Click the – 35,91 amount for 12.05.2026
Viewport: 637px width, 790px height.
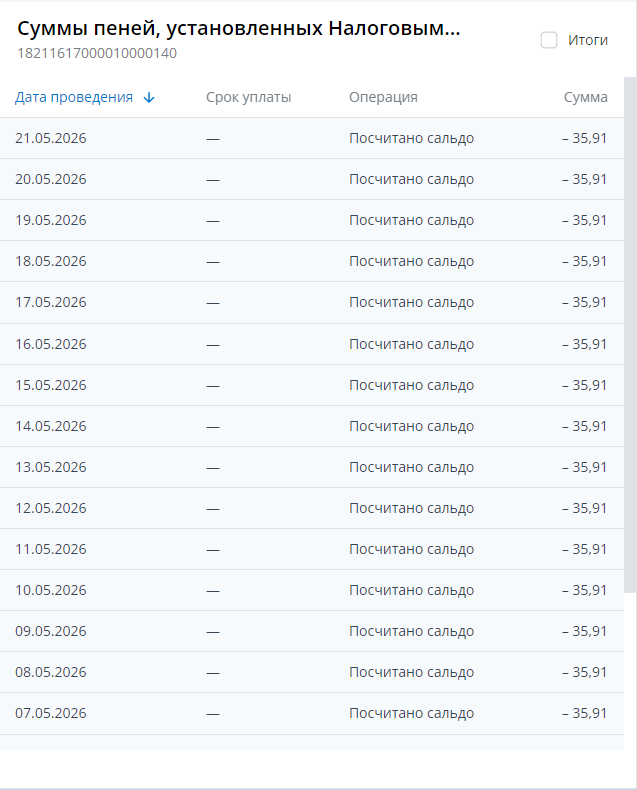pos(585,508)
